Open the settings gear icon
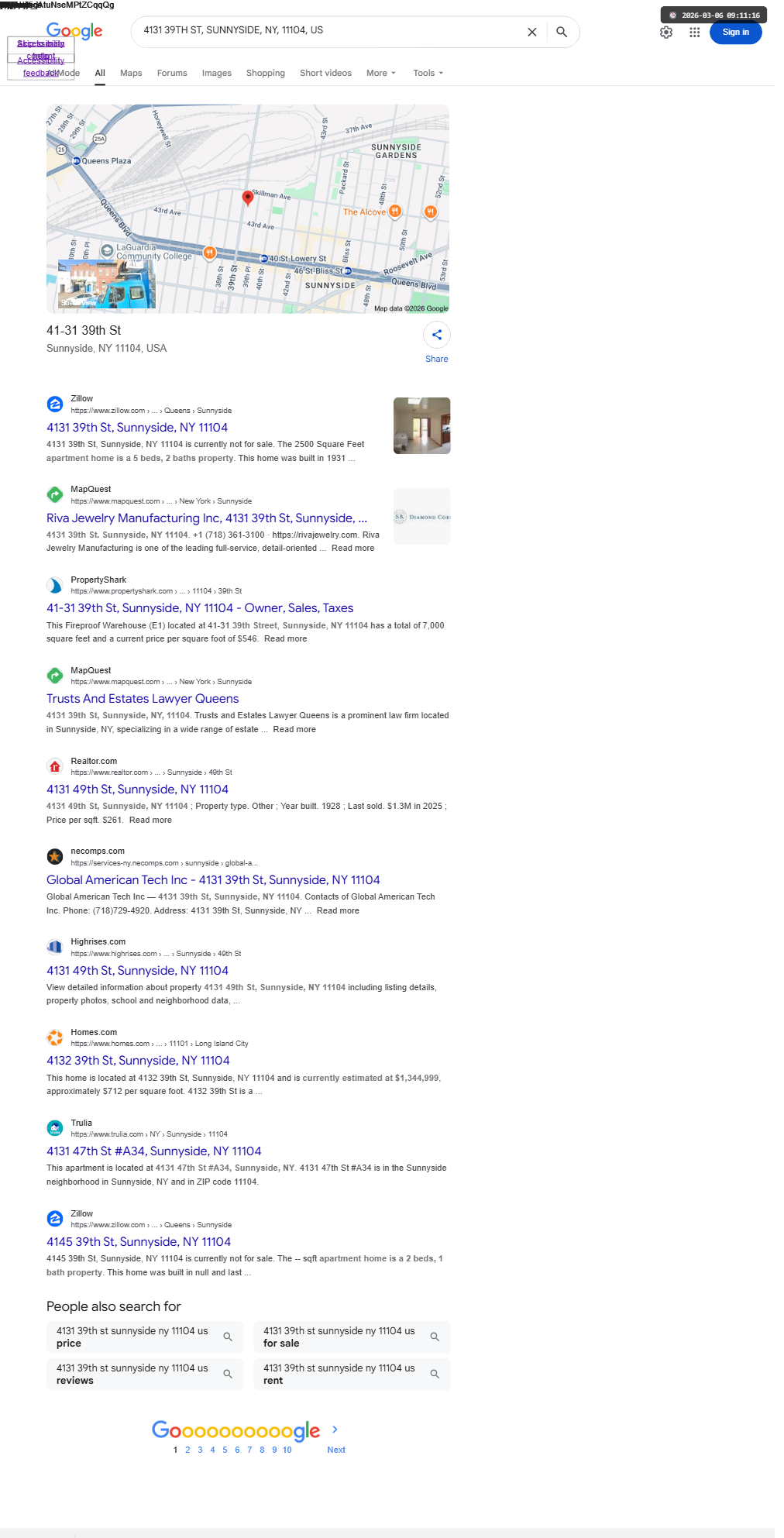784x1538 pixels. (666, 33)
